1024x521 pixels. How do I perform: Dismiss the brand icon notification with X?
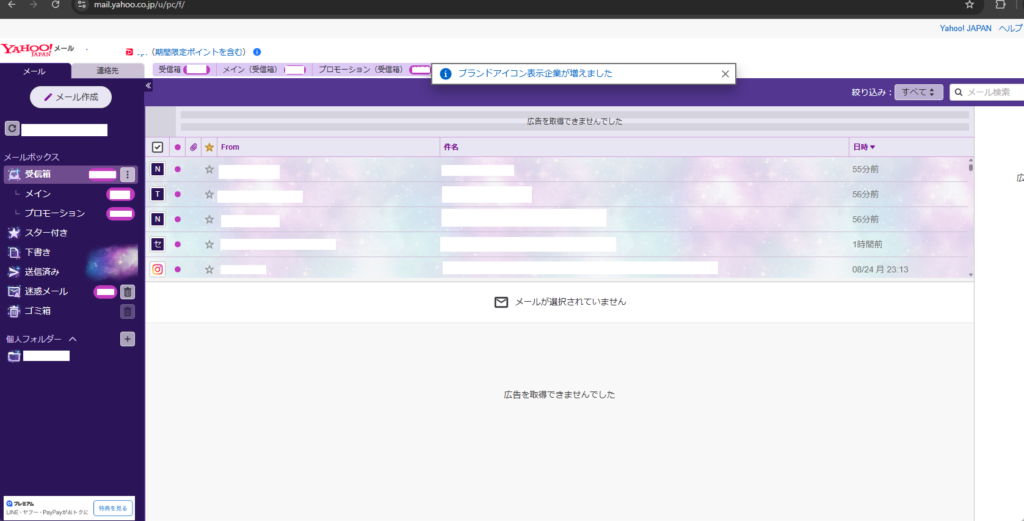[x=725, y=74]
